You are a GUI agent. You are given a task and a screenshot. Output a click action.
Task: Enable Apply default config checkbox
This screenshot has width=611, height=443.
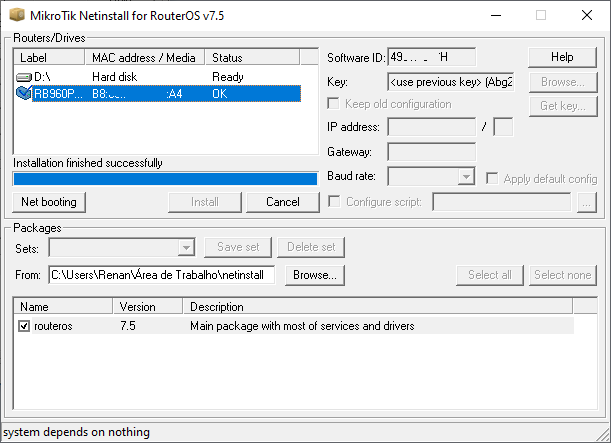(492, 178)
